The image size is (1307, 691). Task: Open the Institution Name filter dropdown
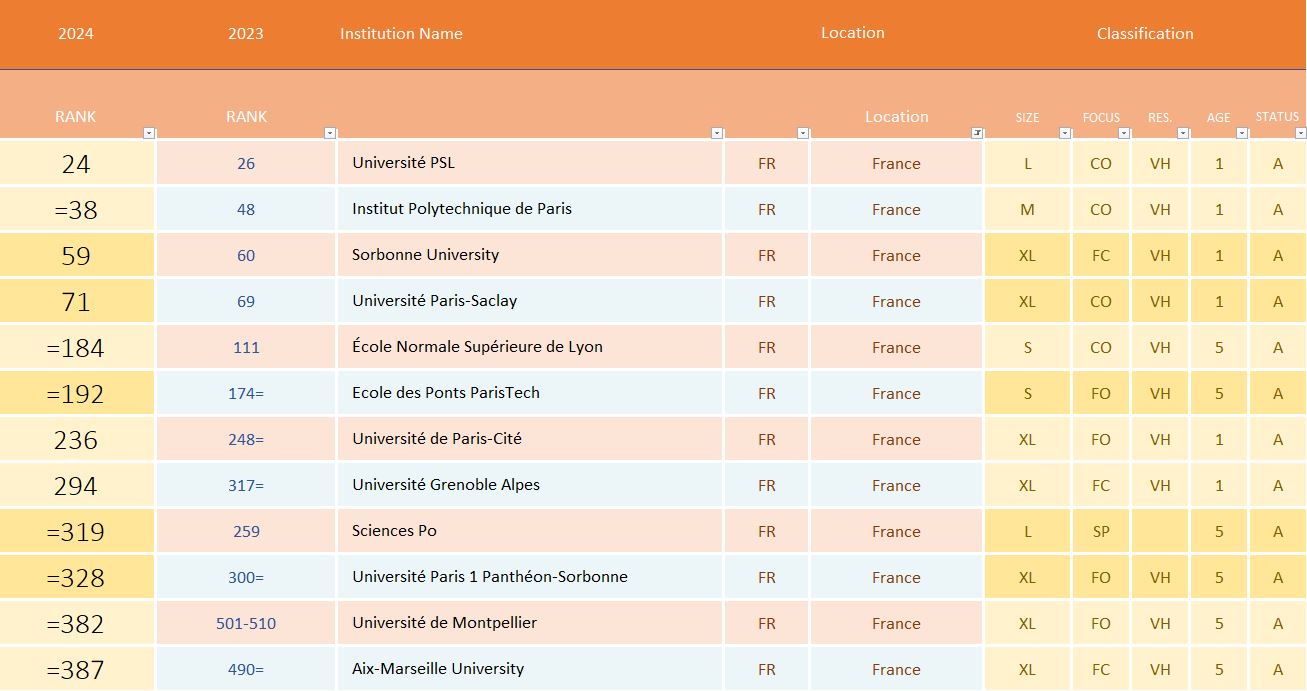[716, 133]
